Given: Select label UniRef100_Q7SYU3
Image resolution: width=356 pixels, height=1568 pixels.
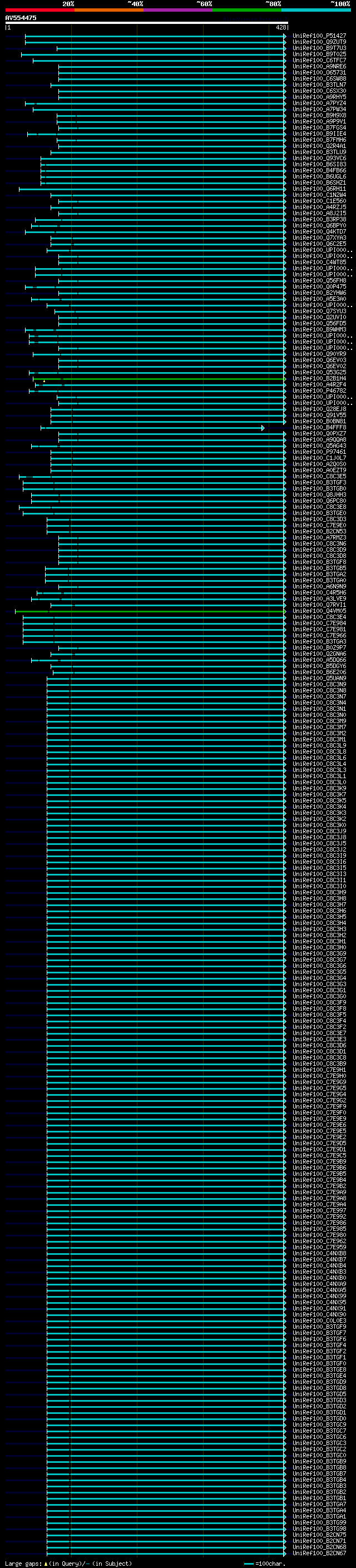Looking at the screenshot, I should click(319, 311).
